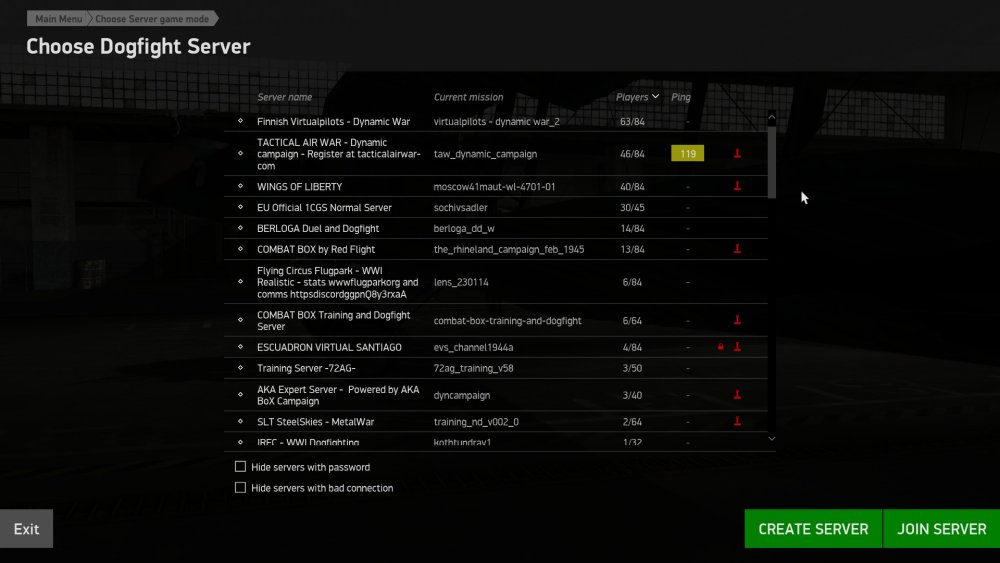Click mission training_nd_v002_0
This screenshot has height=563, width=1000.
[x=476, y=421]
